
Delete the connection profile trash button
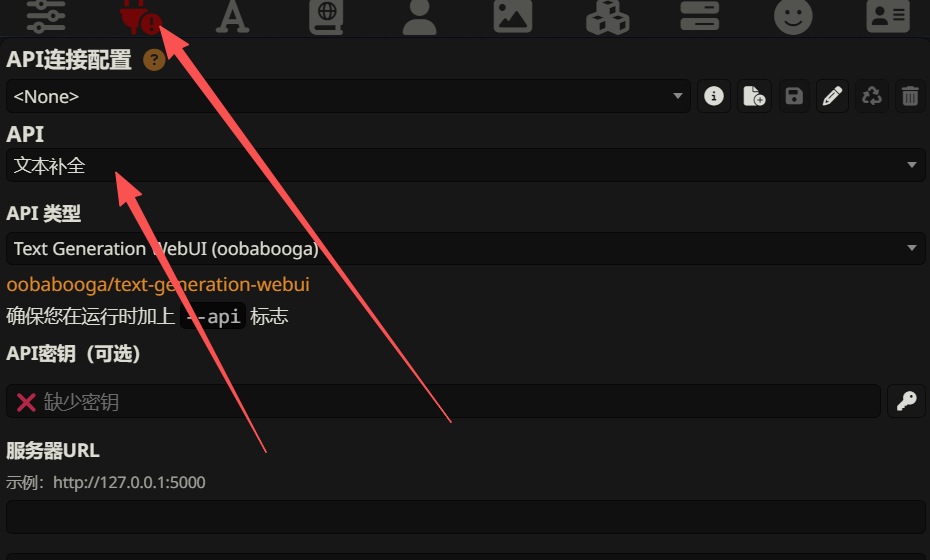point(910,96)
